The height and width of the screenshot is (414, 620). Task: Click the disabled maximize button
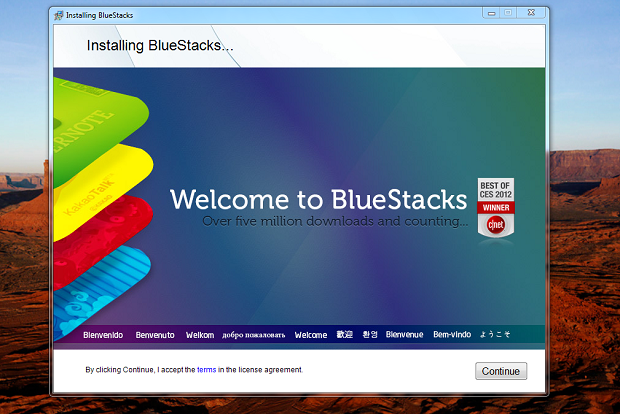coord(508,13)
